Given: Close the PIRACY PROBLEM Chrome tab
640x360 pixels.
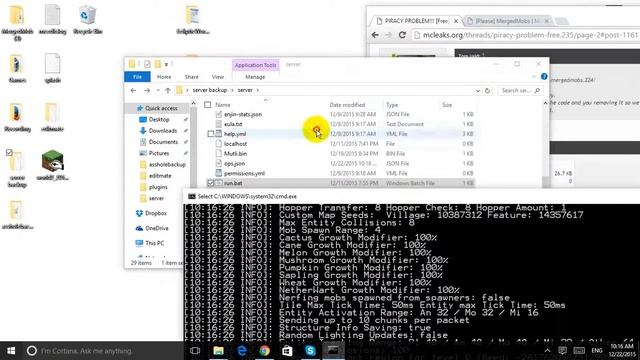Looking at the screenshot, I should pyautogui.click(x=456, y=21).
